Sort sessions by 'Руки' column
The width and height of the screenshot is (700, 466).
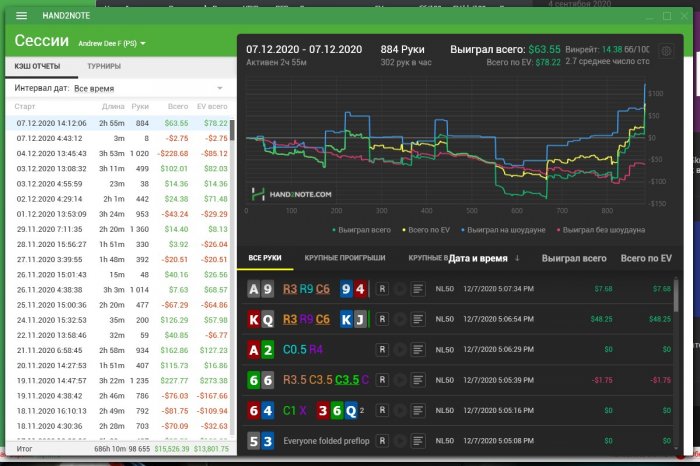(140, 106)
